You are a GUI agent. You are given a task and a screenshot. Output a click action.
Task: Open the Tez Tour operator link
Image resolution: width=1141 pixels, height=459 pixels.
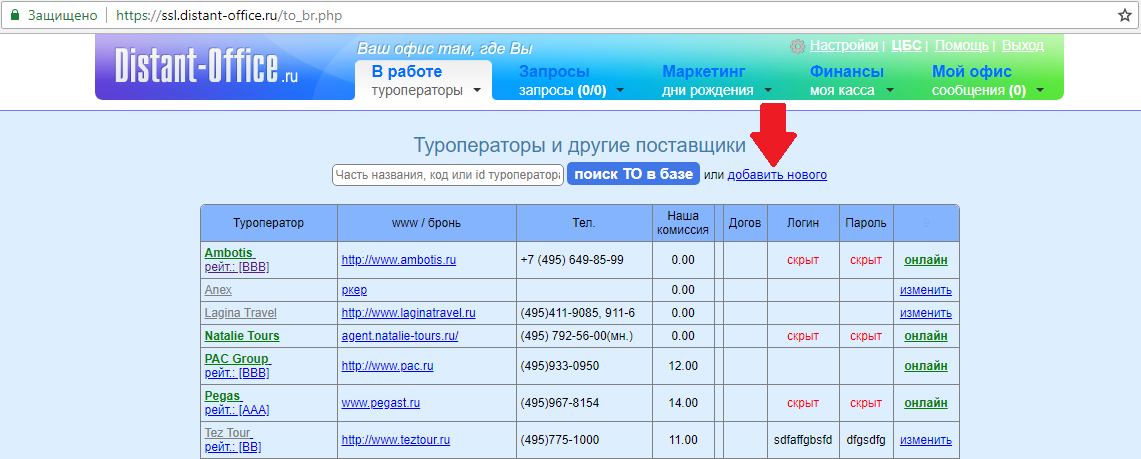228,433
